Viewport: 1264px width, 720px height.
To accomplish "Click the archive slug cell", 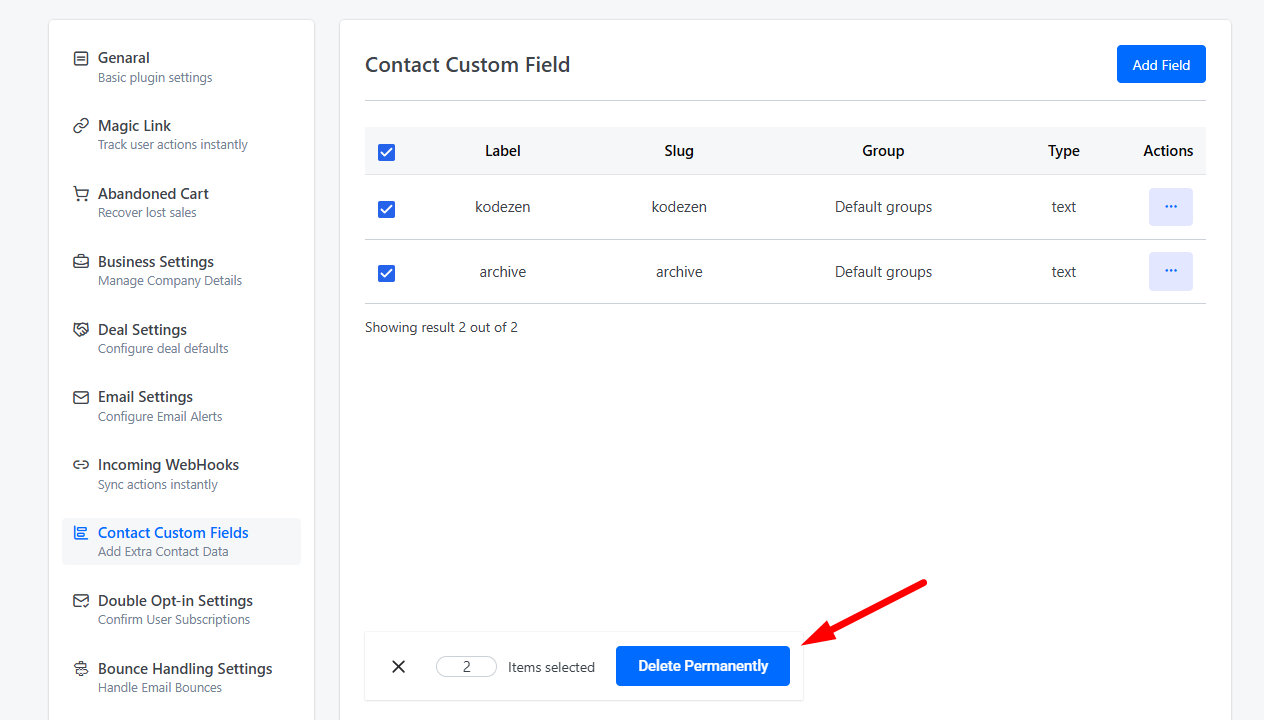I will pos(679,272).
